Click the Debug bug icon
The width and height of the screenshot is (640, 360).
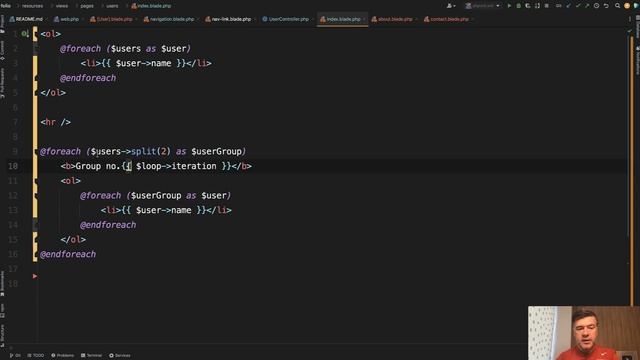tap(518, 6)
